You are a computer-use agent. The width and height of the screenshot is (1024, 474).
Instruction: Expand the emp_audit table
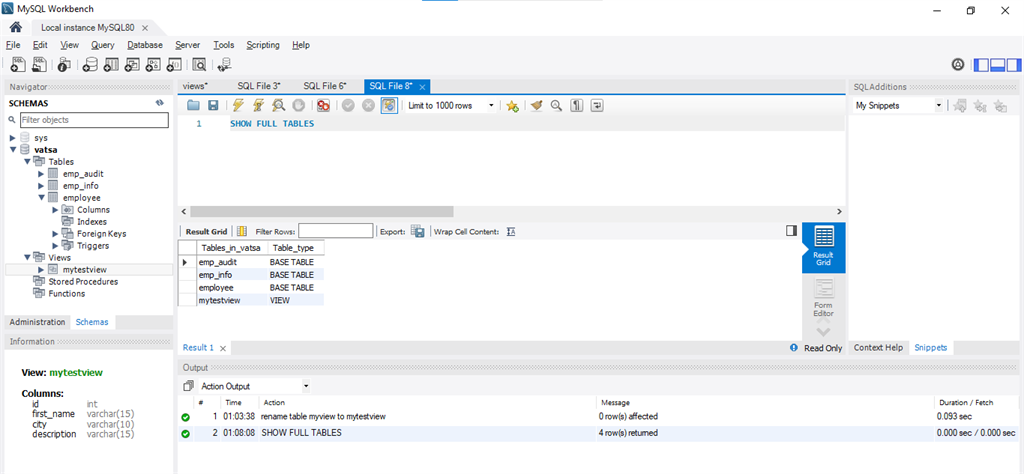(41, 174)
